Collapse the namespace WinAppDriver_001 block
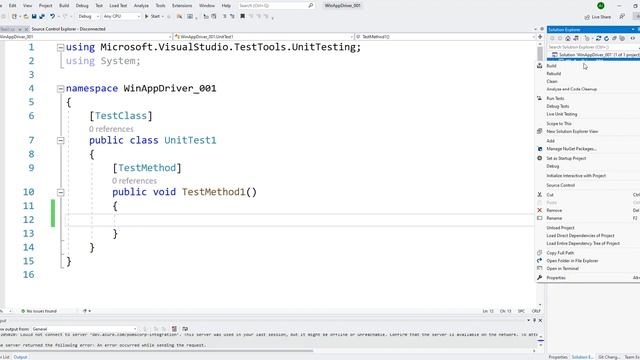The width and height of the screenshot is (640, 360). click(60, 89)
